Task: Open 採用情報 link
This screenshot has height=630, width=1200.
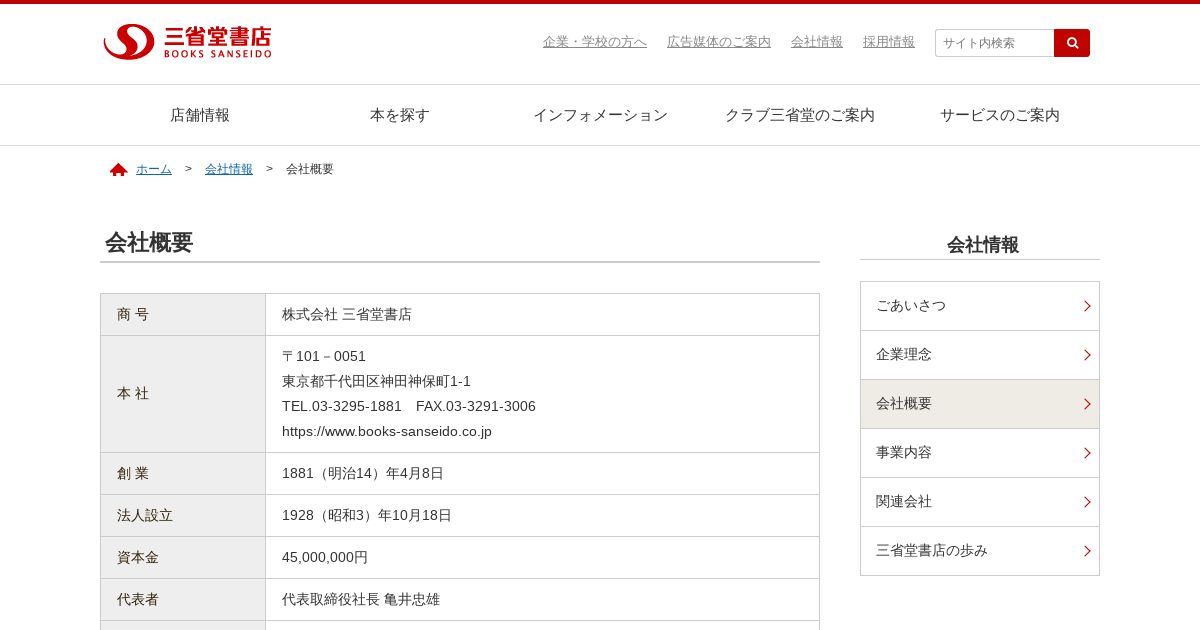Action: (x=889, y=42)
